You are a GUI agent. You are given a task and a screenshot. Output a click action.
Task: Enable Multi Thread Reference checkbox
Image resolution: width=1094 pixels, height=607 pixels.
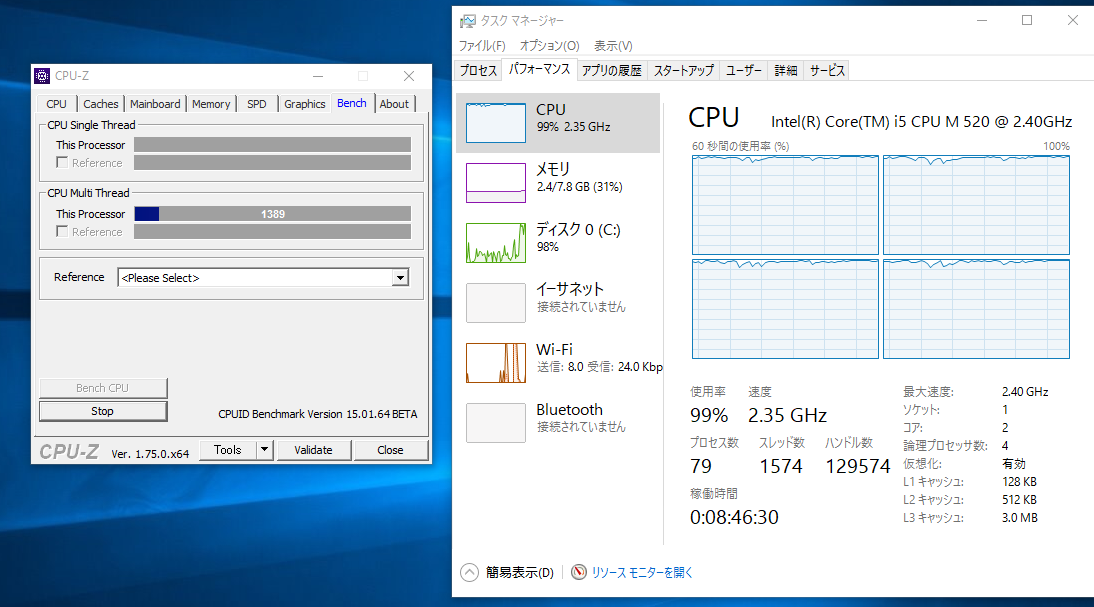click(62, 232)
